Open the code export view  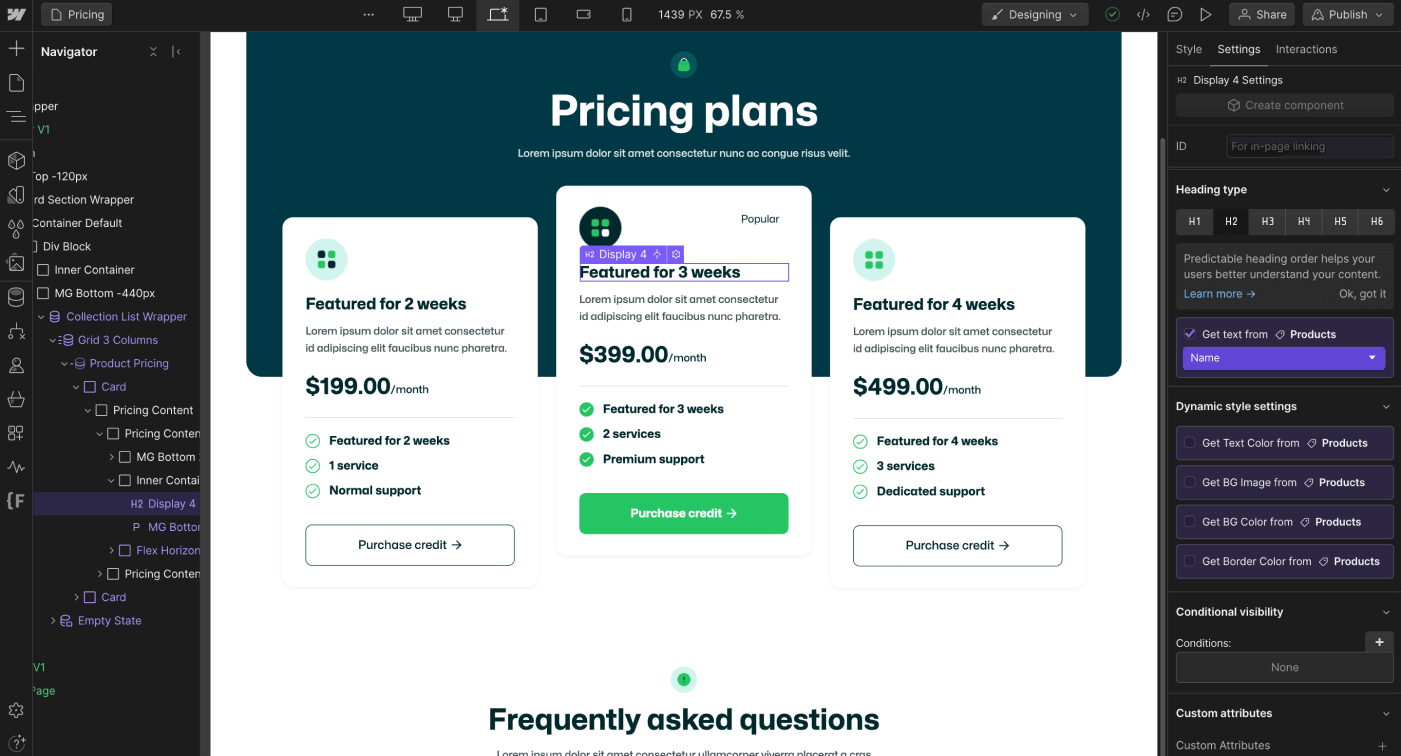pyautogui.click(x=1143, y=14)
